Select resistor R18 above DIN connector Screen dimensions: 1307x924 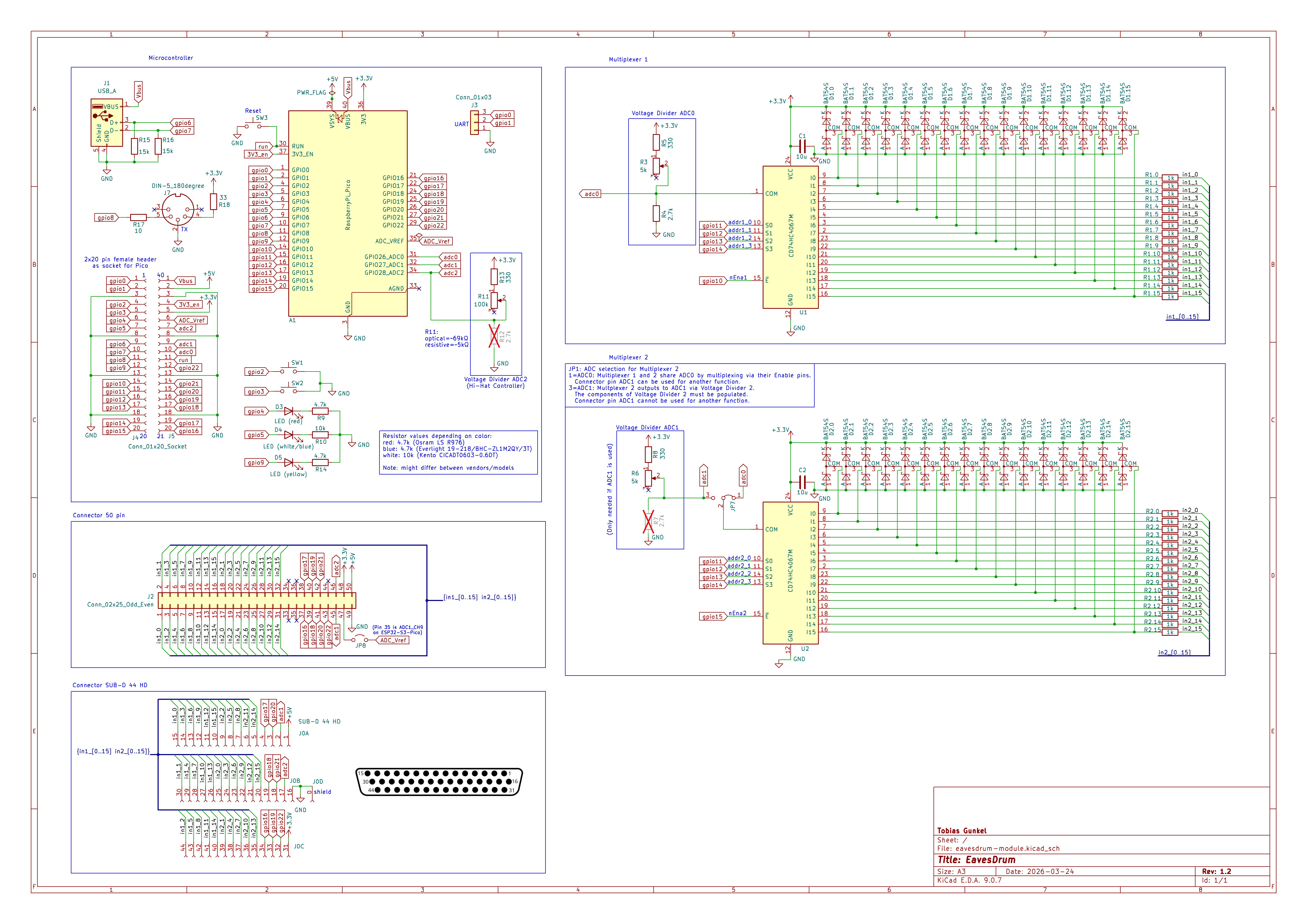(x=213, y=202)
